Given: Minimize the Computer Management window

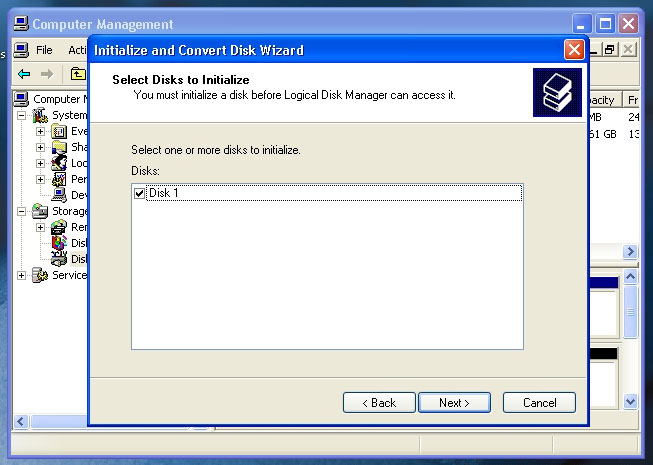Looking at the screenshot, I should (581, 24).
